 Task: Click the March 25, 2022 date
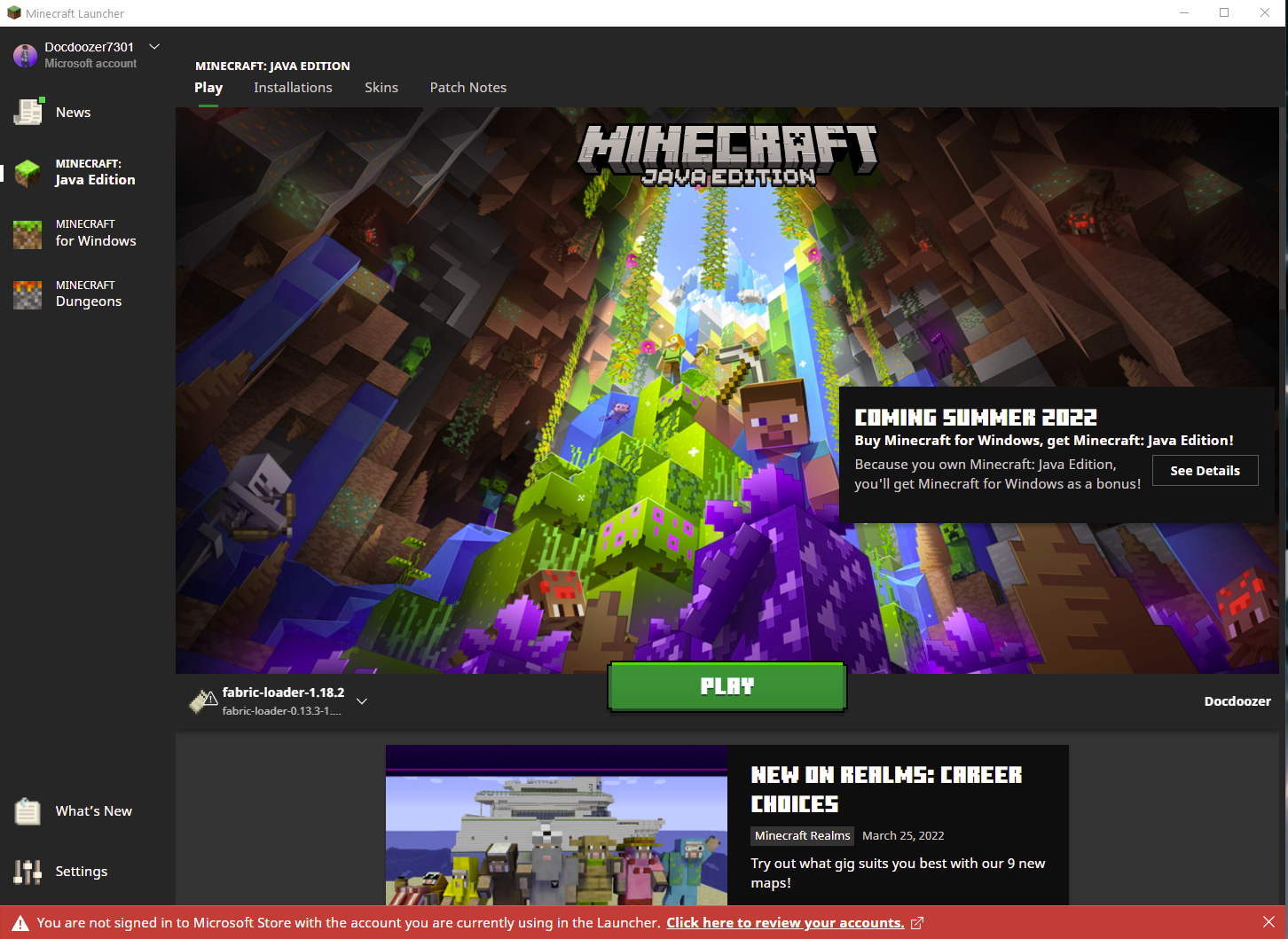point(903,835)
